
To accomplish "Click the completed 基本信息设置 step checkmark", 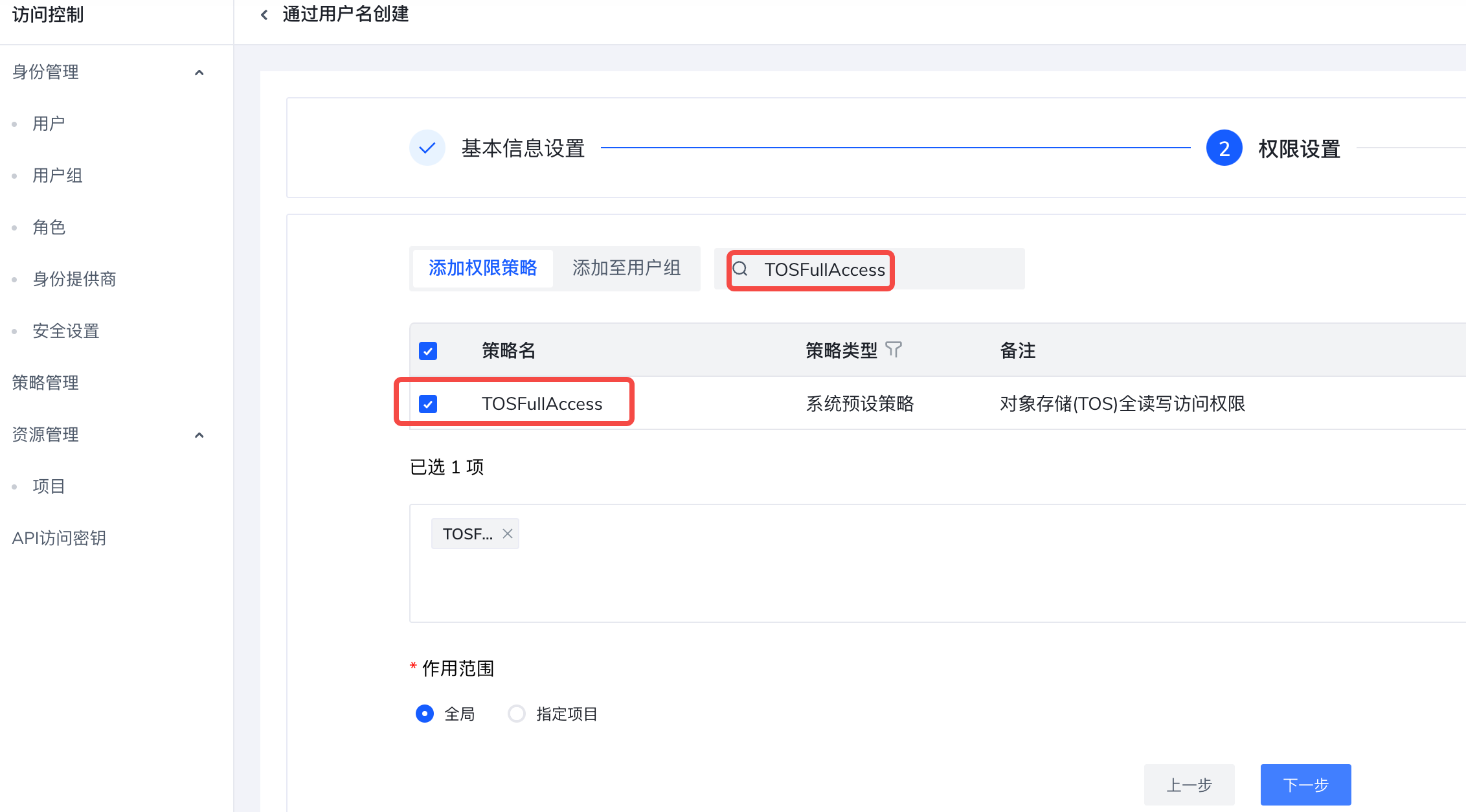I will [427, 148].
